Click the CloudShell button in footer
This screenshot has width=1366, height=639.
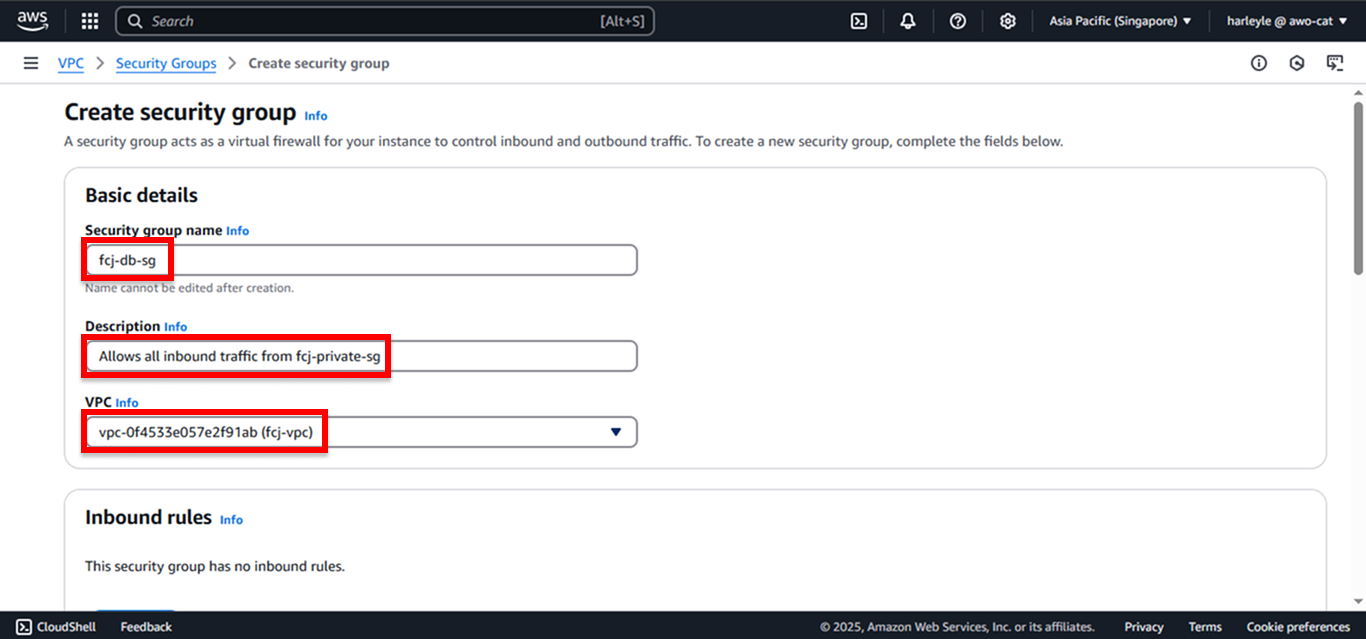(56, 627)
